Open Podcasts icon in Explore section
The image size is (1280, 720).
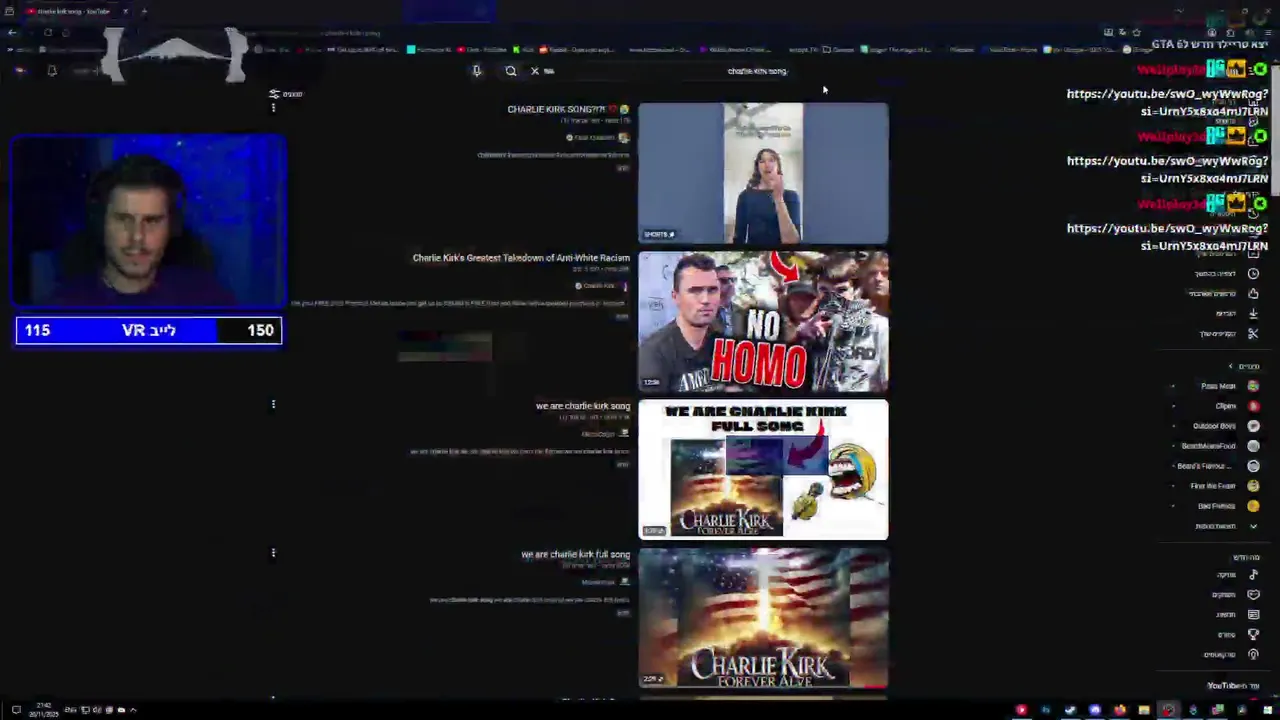[1253, 655]
